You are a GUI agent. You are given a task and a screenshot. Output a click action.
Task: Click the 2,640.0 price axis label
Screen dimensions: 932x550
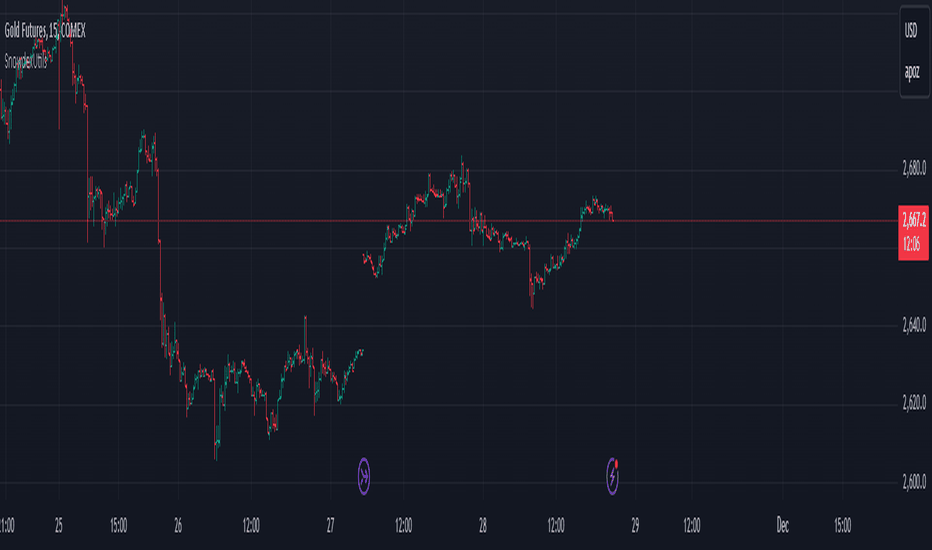click(x=914, y=325)
